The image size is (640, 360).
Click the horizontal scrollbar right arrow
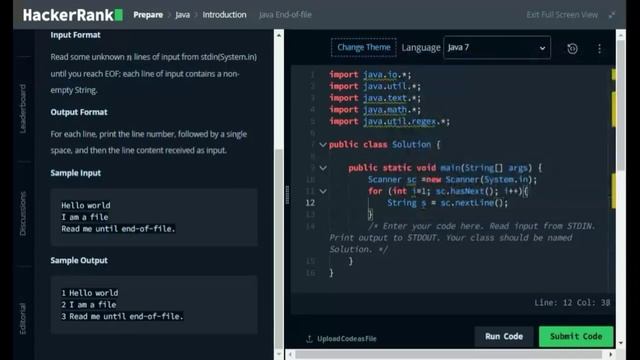611,354
